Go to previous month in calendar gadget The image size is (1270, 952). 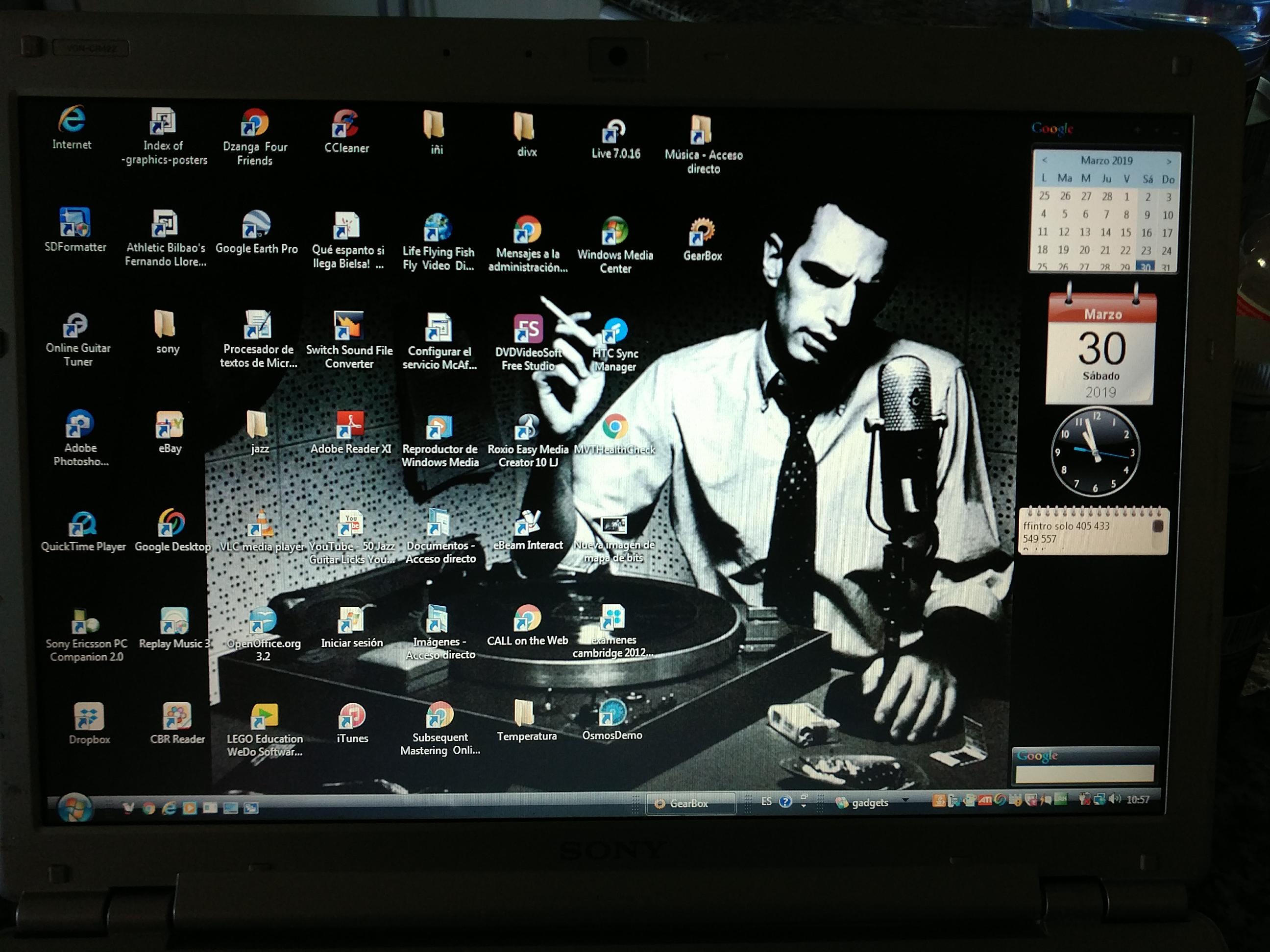pos(1044,160)
